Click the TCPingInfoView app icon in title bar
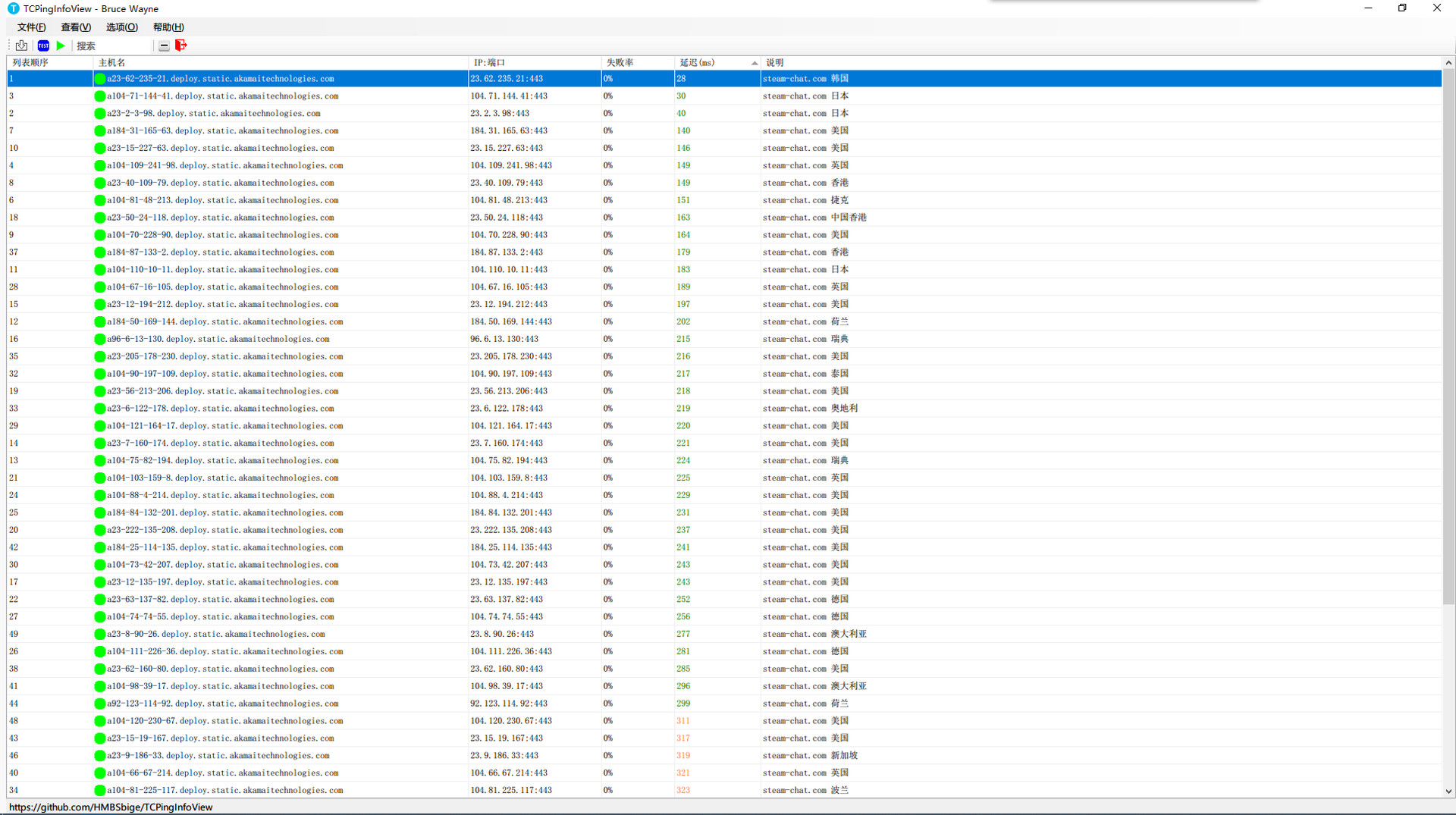Screen dimensions: 1456x815 13,8
